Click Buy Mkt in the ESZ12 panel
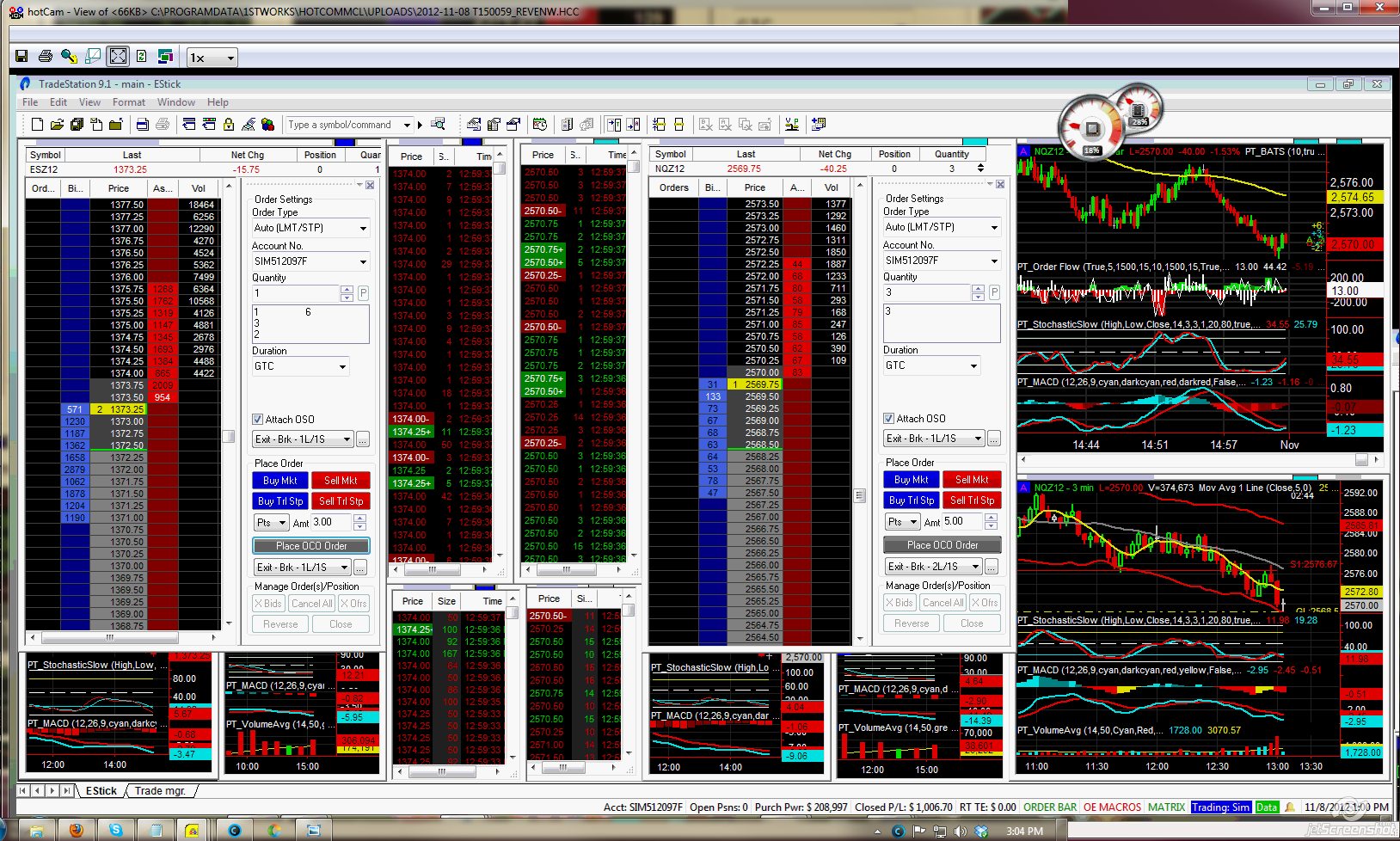The image size is (1400, 841). pos(280,481)
